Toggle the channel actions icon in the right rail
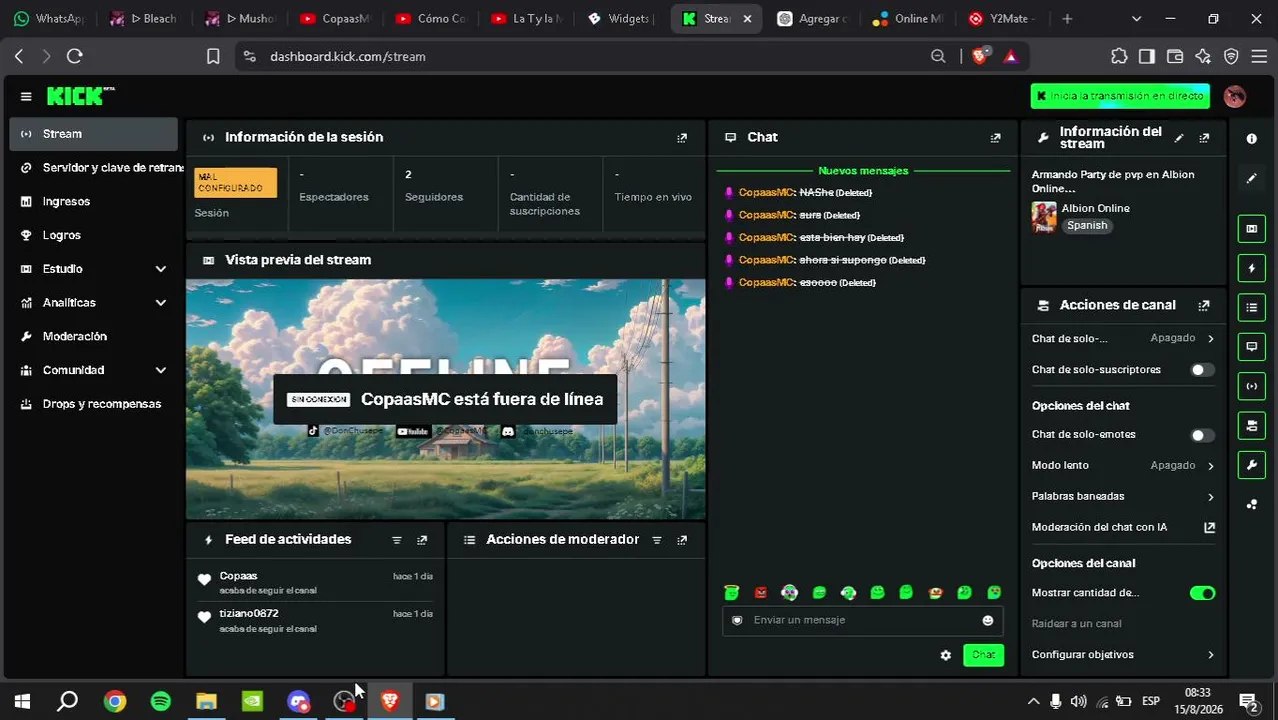The width and height of the screenshot is (1278, 720). [x=1251, y=425]
